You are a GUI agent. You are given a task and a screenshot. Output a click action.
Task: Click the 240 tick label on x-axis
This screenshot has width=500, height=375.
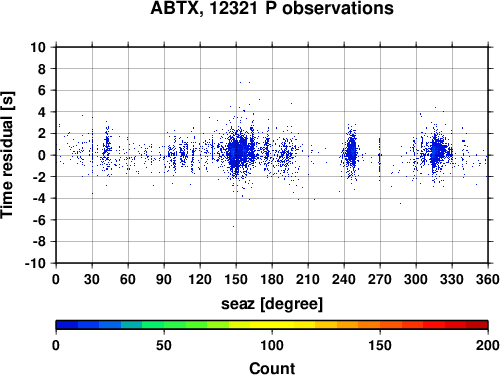point(344,279)
